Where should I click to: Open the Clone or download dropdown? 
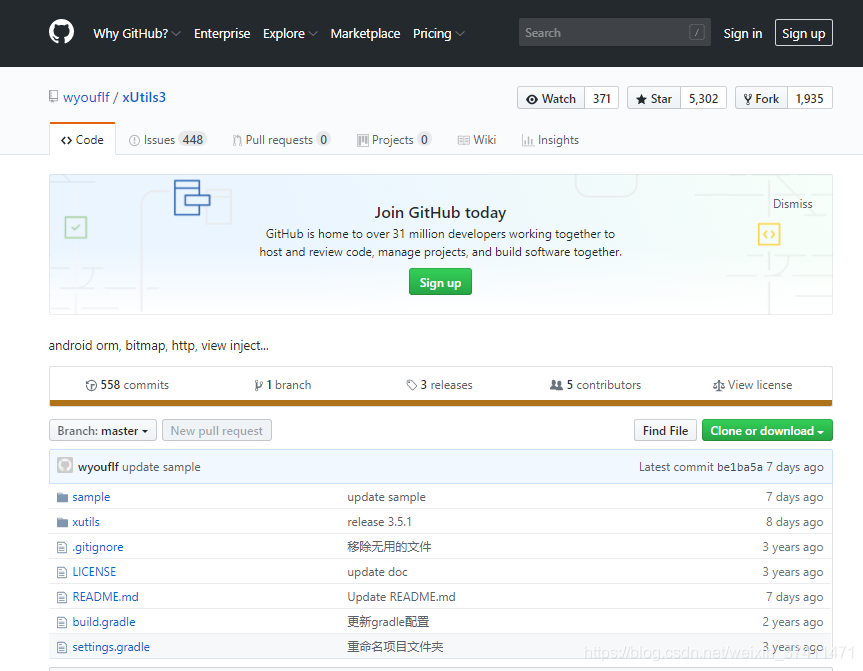click(x=767, y=430)
